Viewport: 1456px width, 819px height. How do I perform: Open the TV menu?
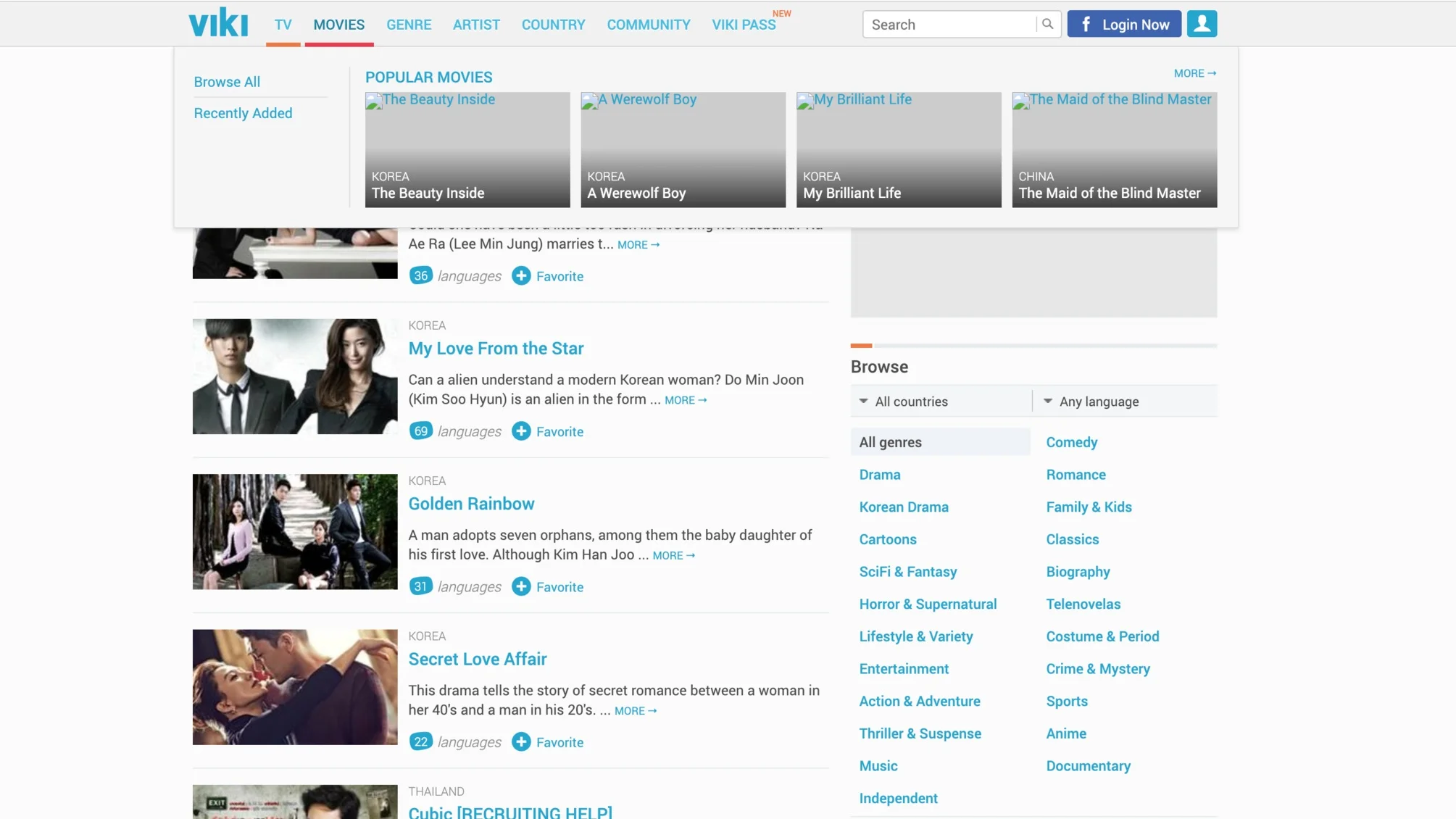[283, 25]
